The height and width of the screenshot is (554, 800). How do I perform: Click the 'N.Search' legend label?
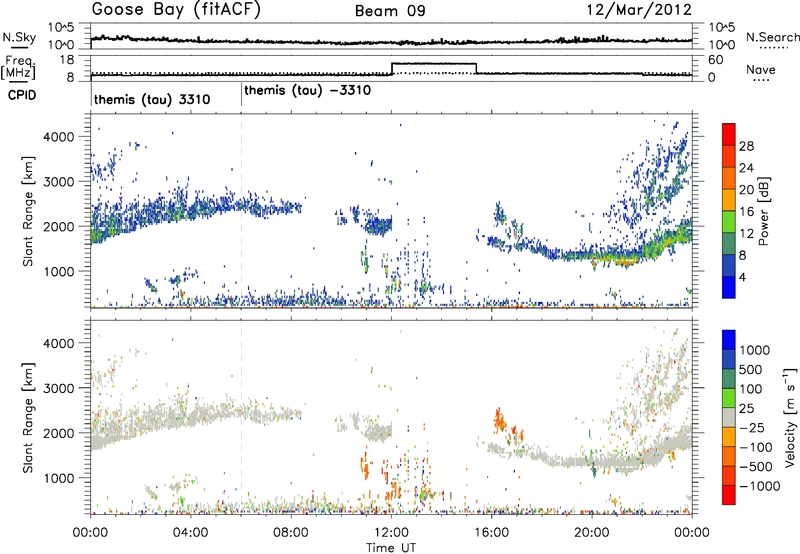pyautogui.click(x=772, y=37)
